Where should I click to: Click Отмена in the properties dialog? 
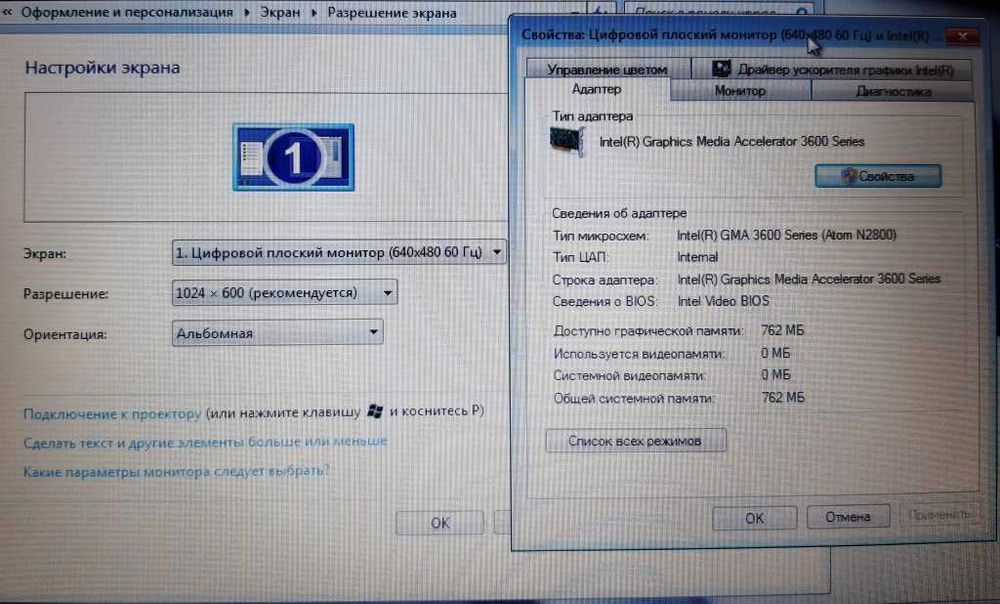click(x=848, y=517)
